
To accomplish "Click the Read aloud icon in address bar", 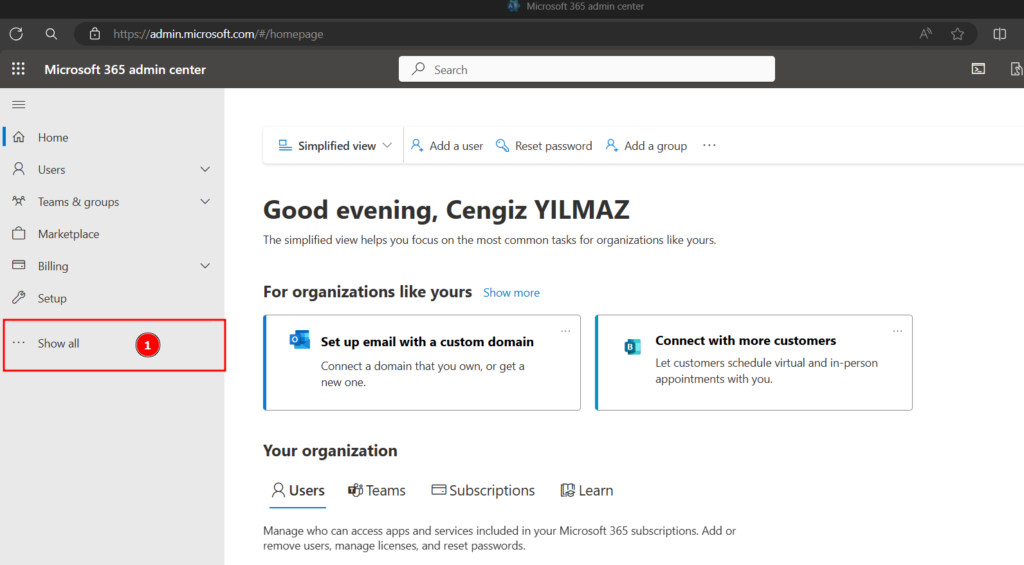I will pyautogui.click(x=926, y=34).
